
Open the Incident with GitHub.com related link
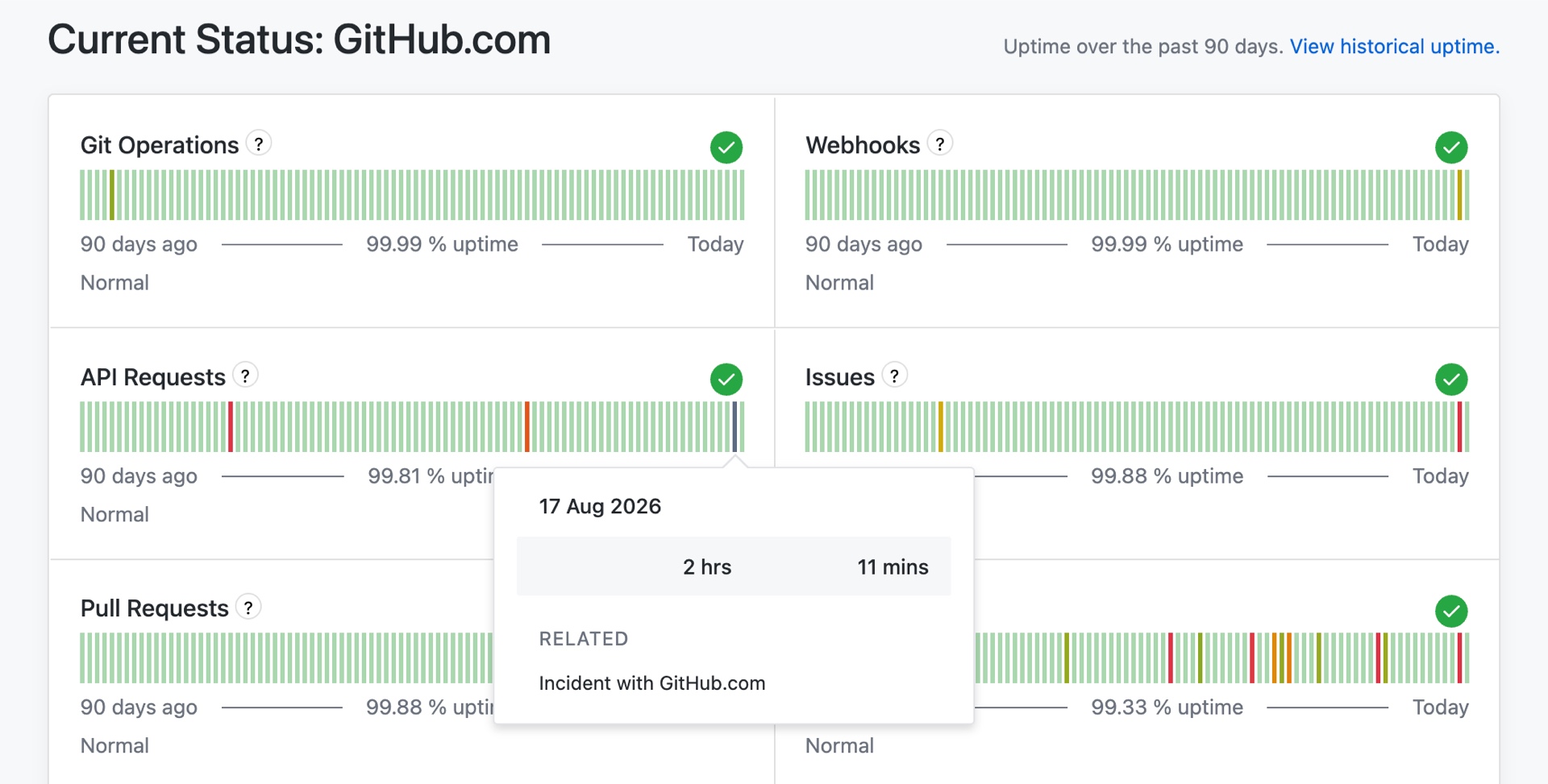pyautogui.click(x=652, y=683)
